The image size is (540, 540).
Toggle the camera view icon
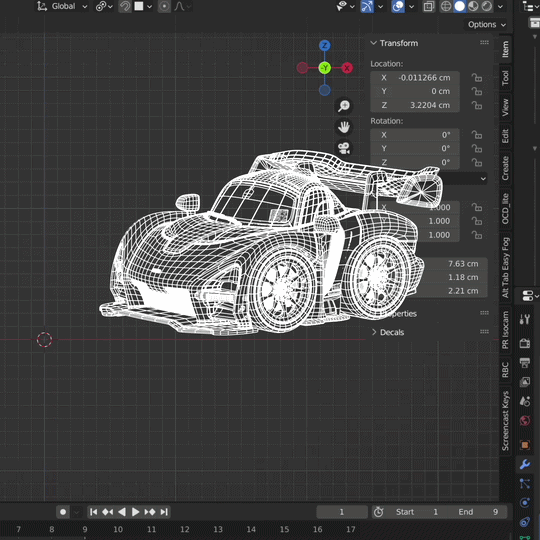[344, 148]
